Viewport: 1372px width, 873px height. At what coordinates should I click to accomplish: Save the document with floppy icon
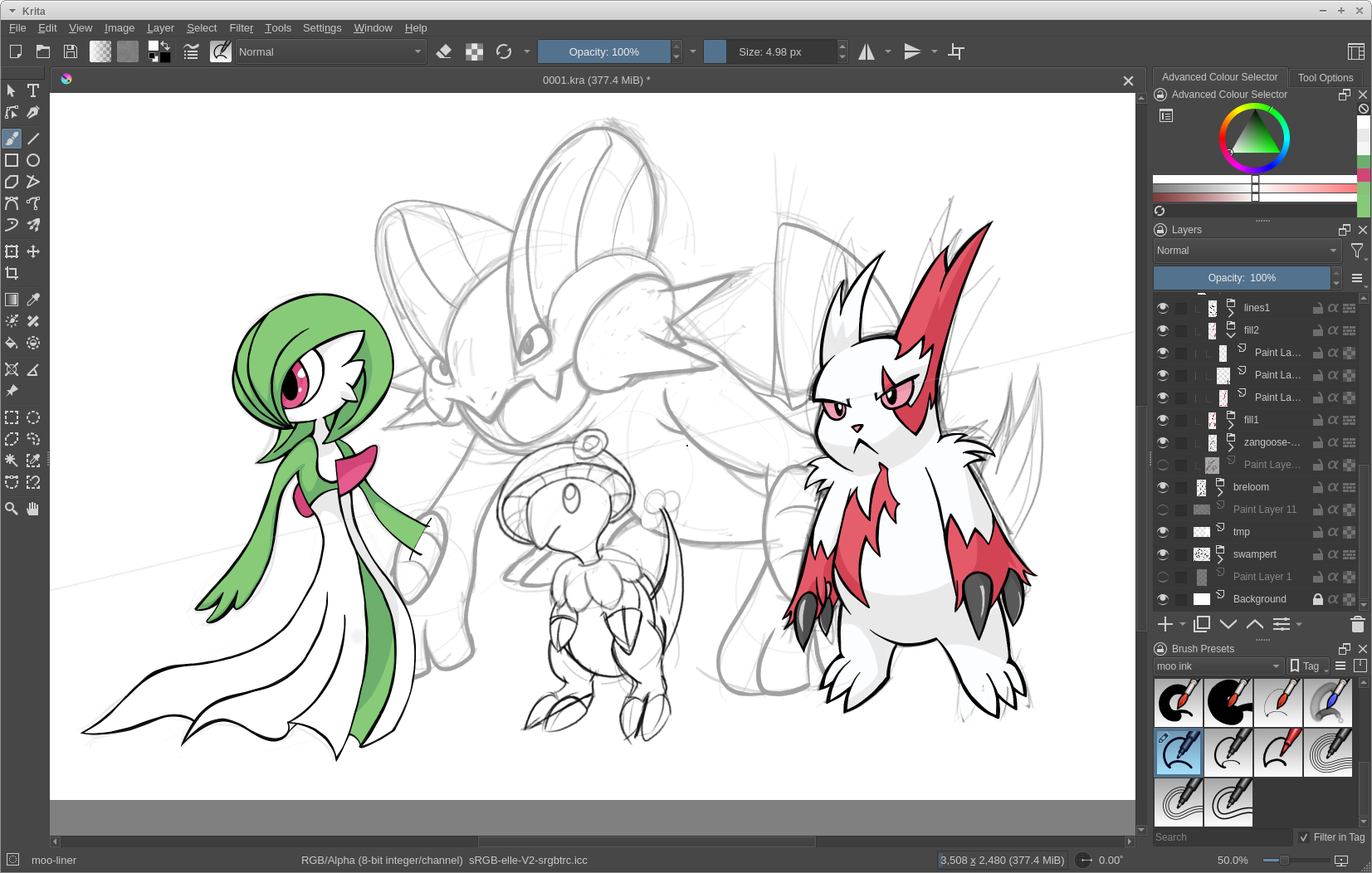pos(71,51)
